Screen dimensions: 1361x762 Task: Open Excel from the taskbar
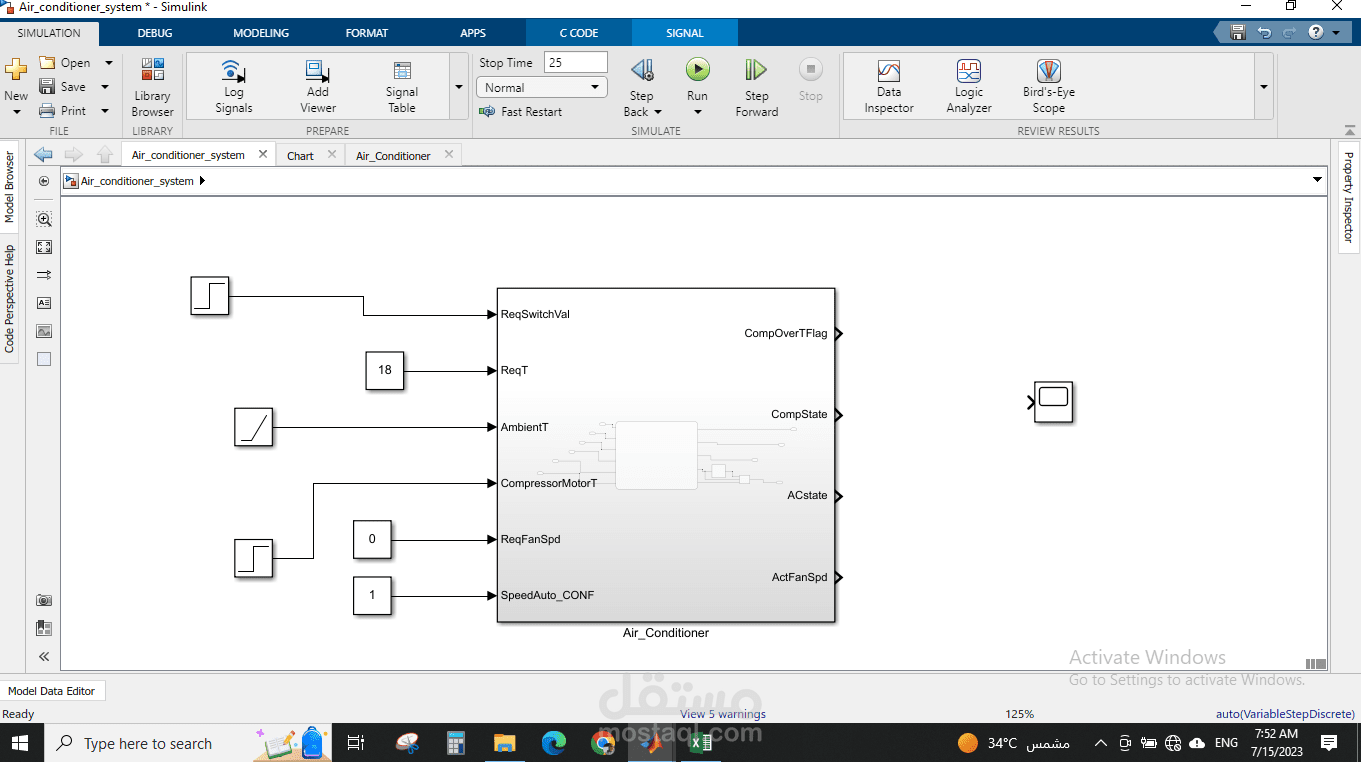700,743
